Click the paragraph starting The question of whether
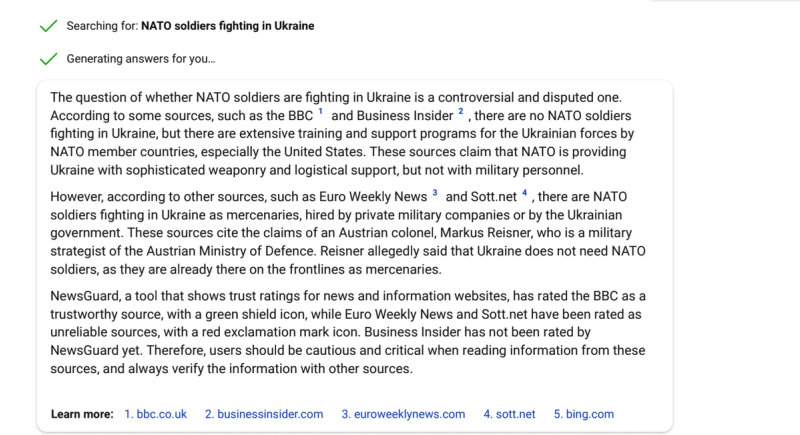This screenshot has height=435, width=800. [347, 134]
